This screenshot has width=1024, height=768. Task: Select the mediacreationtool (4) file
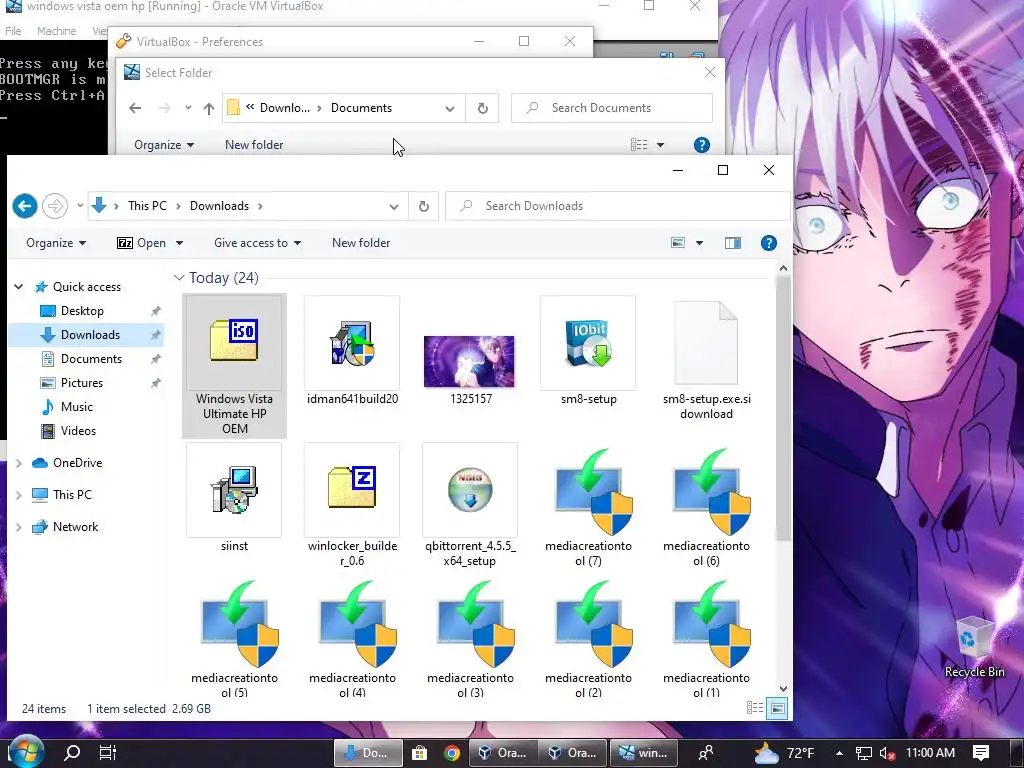[352, 639]
